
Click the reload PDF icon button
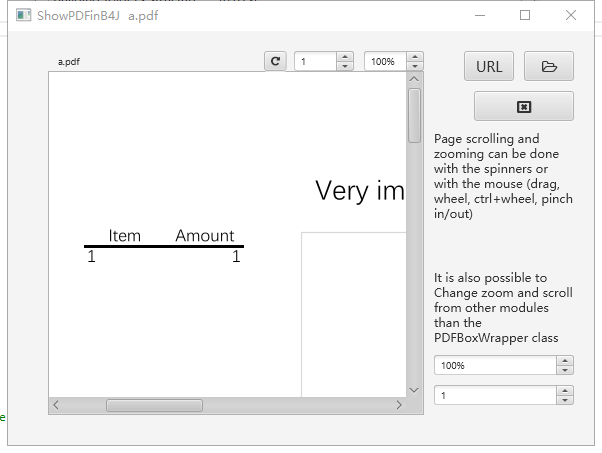coord(275,61)
